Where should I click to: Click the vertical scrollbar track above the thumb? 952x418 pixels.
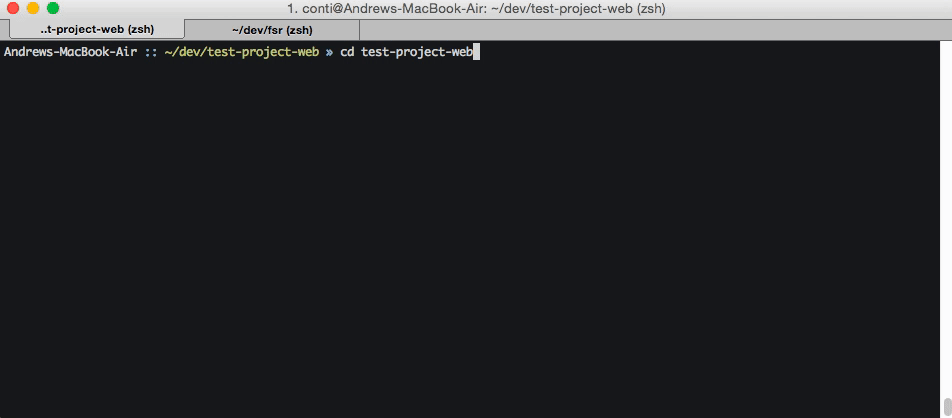click(x=947, y=219)
